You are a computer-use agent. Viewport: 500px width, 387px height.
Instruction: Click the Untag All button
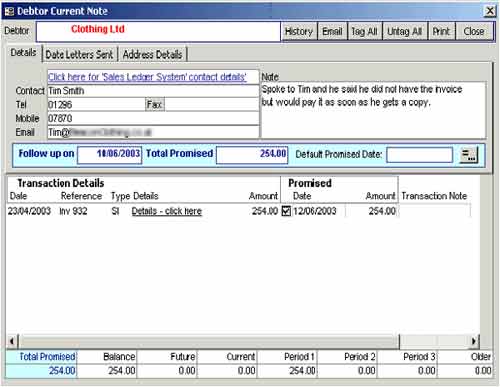[404, 31]
